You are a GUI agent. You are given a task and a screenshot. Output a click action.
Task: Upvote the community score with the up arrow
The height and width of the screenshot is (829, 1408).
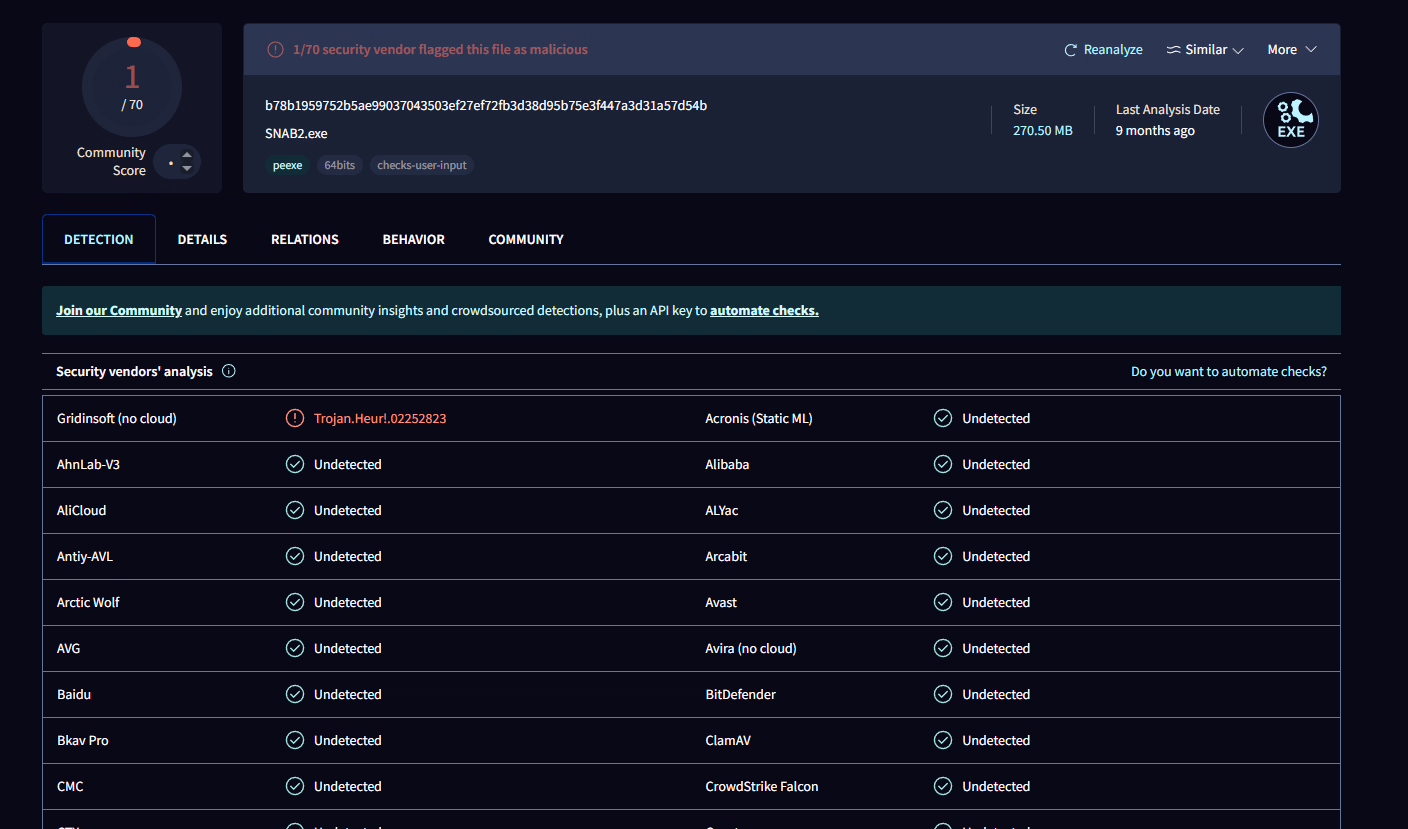187,155
